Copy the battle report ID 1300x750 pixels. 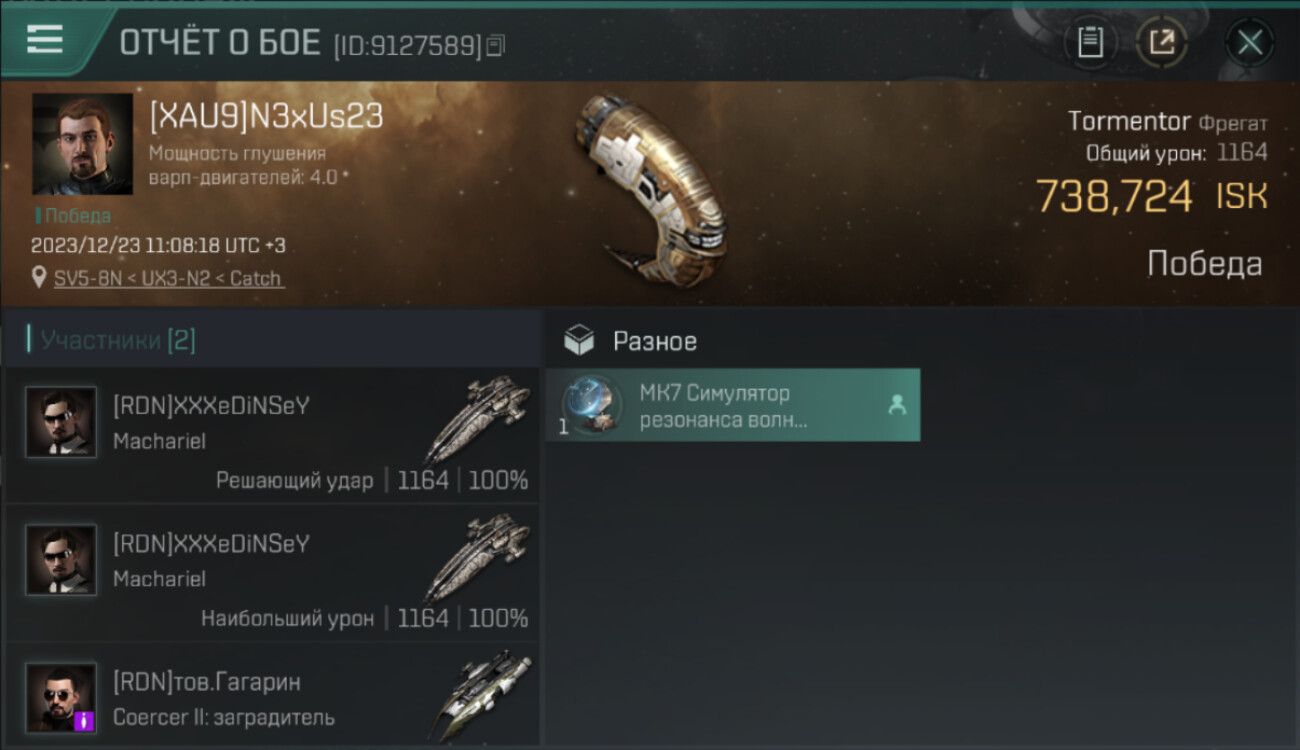(x=497, y=45)
